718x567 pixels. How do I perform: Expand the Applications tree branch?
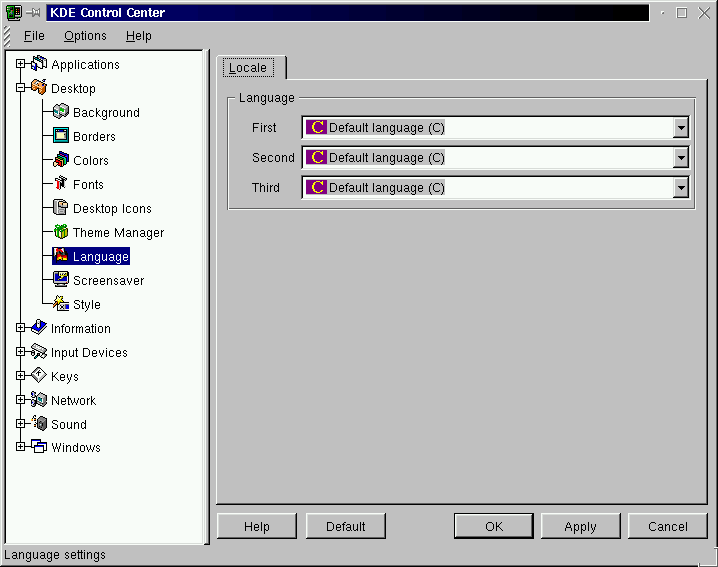pyautogui.click(x=21, y=64)
